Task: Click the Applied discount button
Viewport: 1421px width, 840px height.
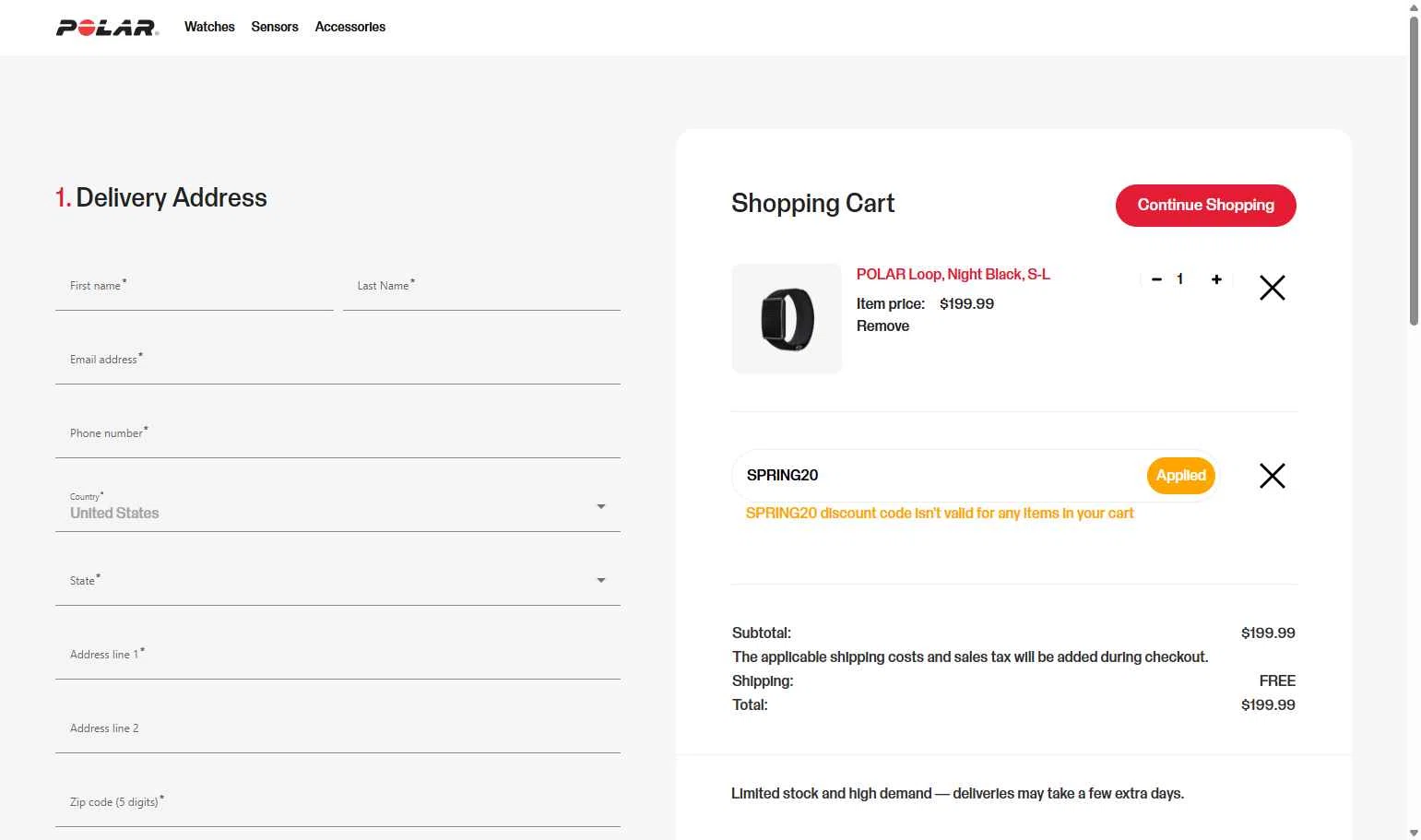Action: point(1180,476)
